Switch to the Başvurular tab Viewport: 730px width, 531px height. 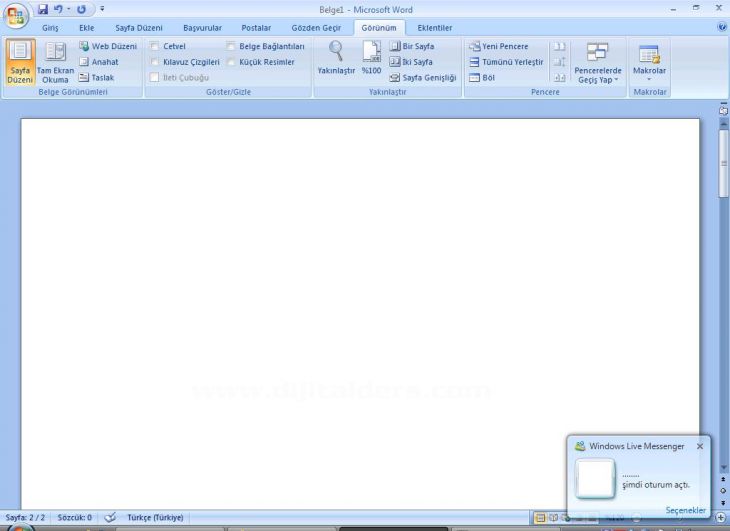(203, 28)
